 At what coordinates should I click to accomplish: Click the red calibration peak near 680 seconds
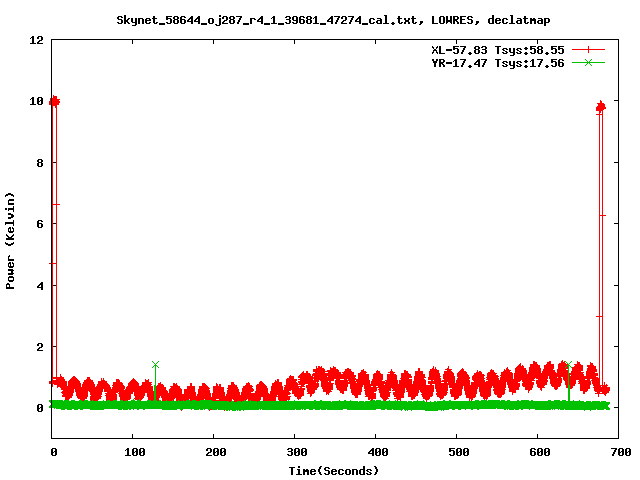[600, 107]
